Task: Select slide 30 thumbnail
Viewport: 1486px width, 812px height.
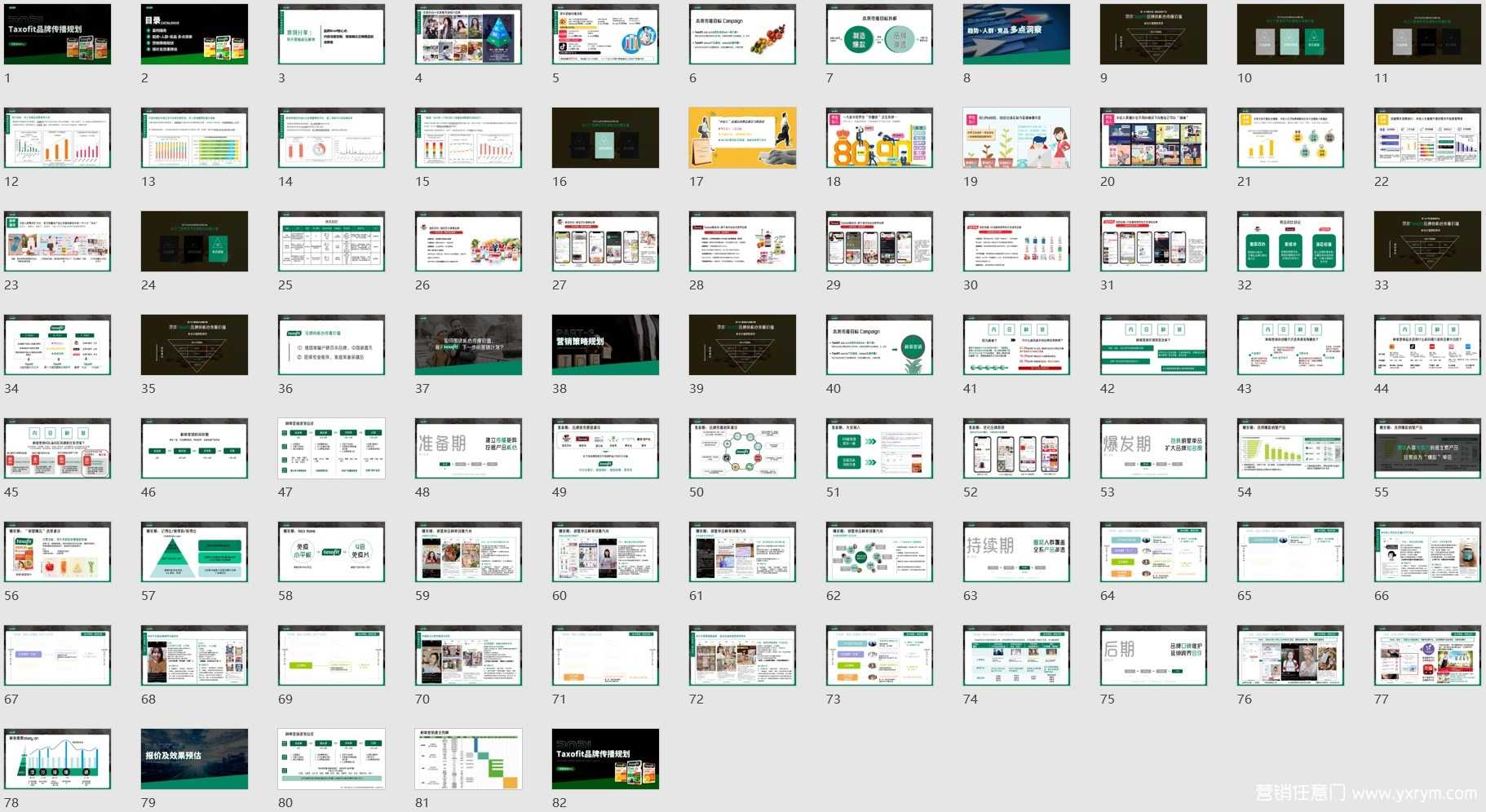Action: pos(1016,241)
